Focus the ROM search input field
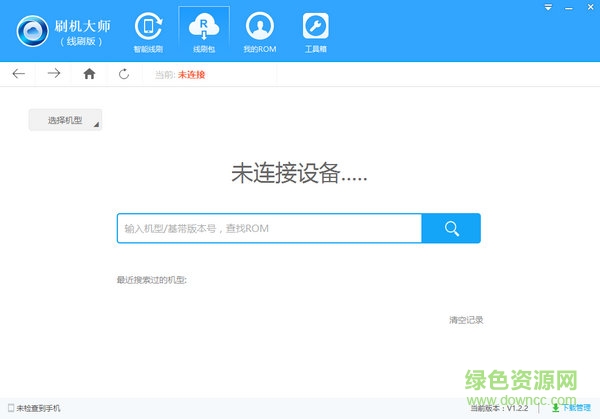Viewport: 600px width, 419px height. click(269, 228)
